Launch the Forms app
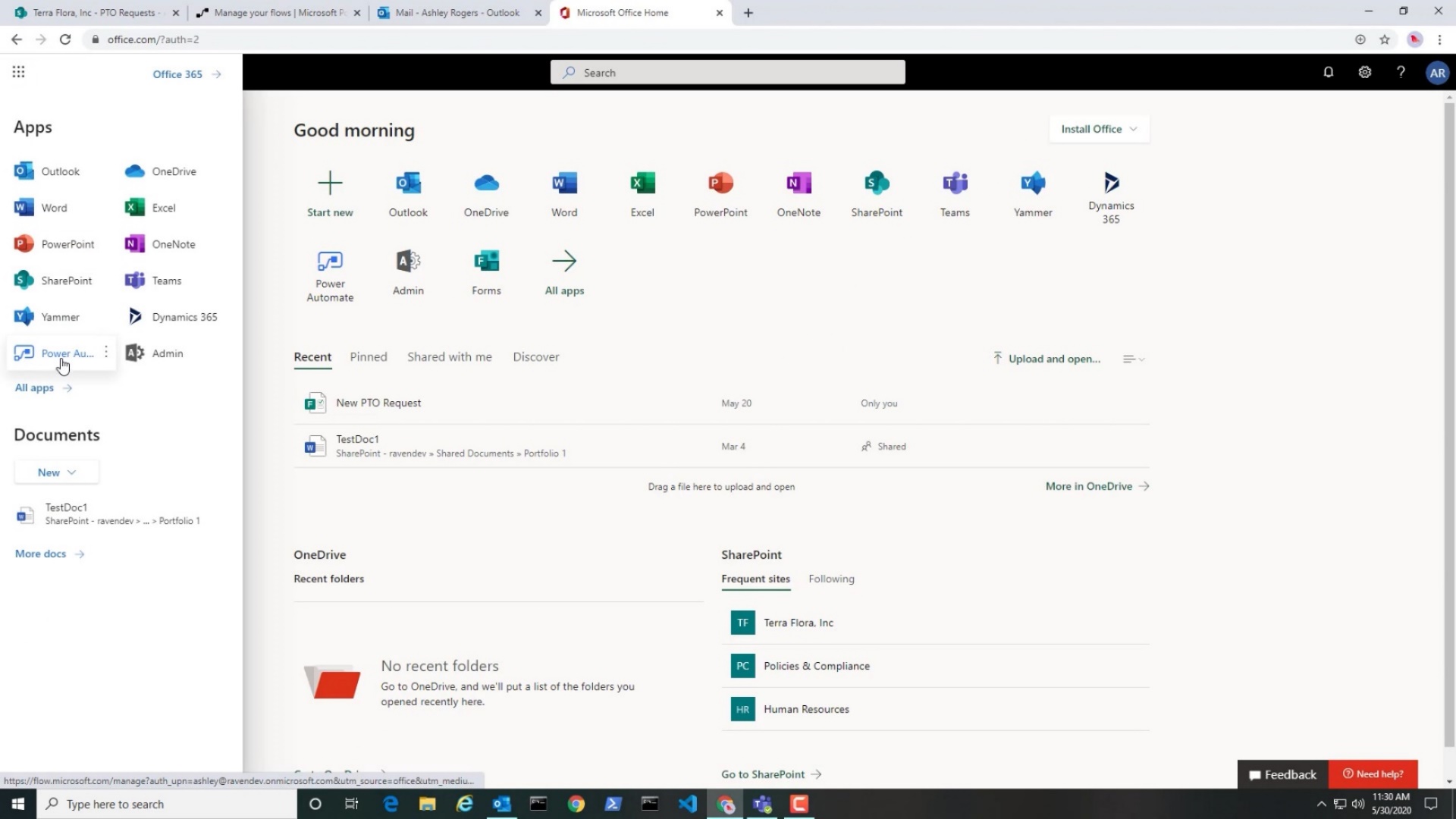The image size is (1456, 819). tap(486, 272)
